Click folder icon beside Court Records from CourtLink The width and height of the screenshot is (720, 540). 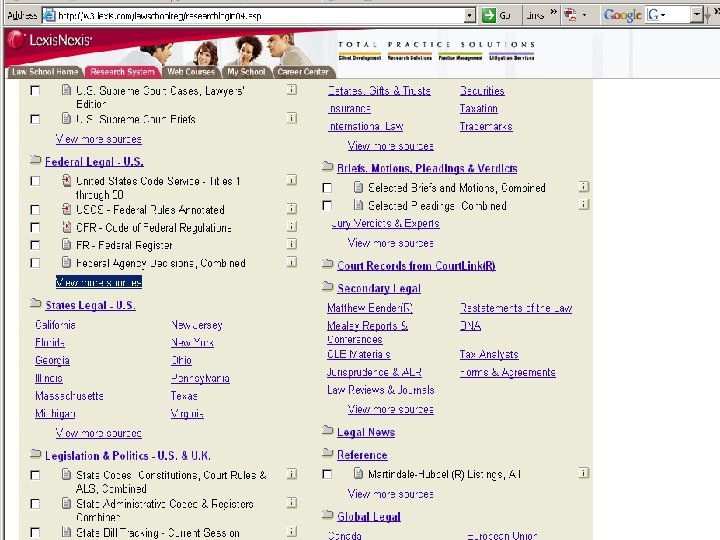pyautogui.click(x=327, y=264)
